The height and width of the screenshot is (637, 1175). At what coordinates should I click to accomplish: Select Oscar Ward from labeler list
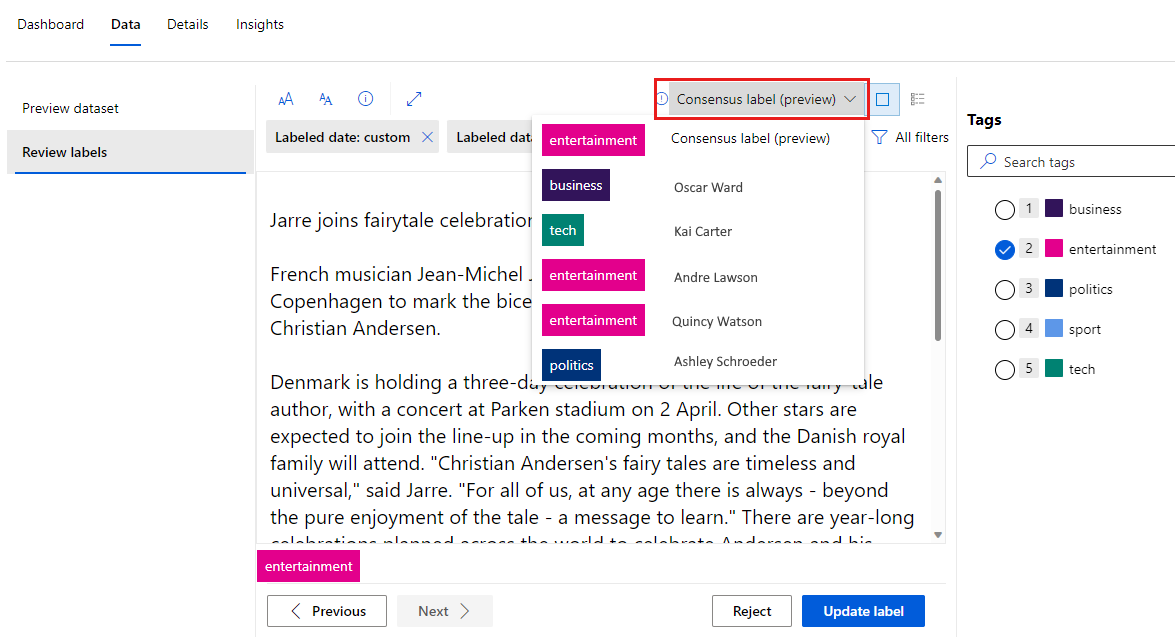pyautogui.click(x=708, y=187)
